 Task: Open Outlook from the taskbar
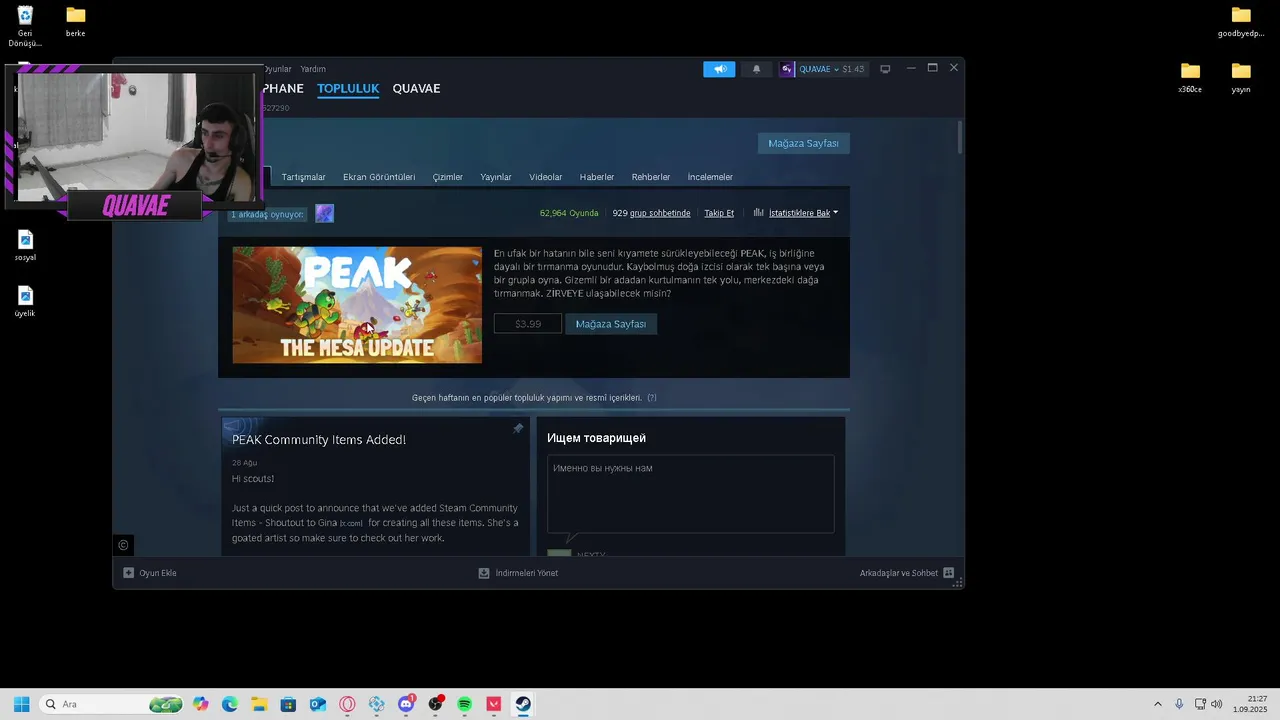tap(318, 704)
